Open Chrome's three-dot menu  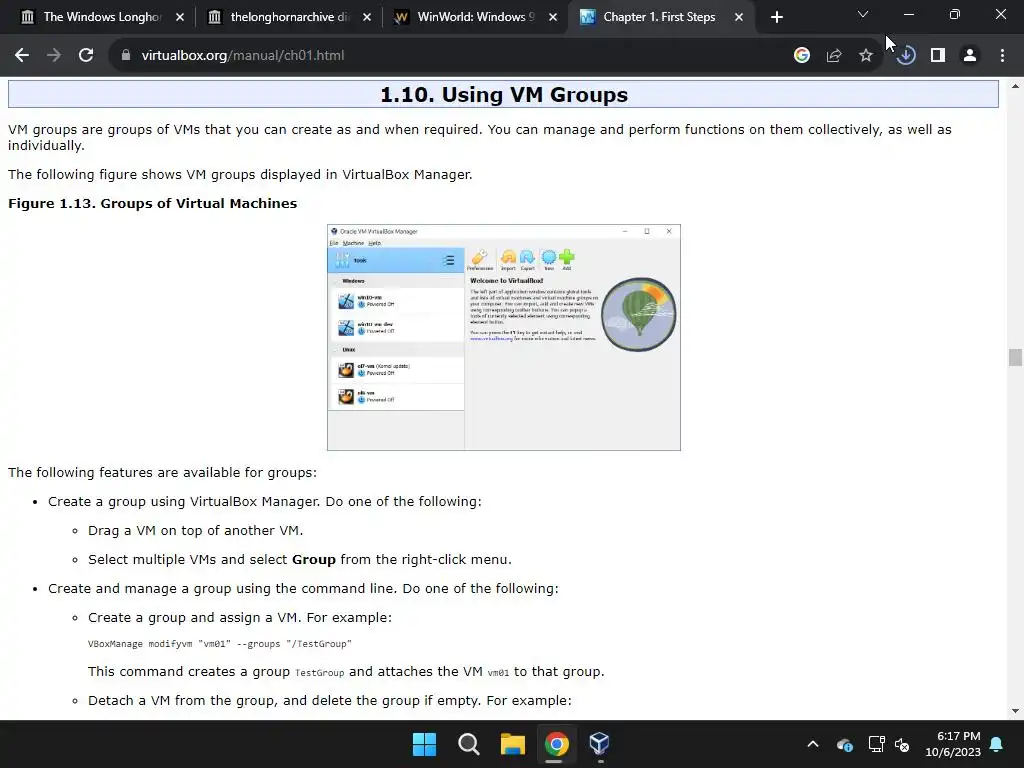1002,56
